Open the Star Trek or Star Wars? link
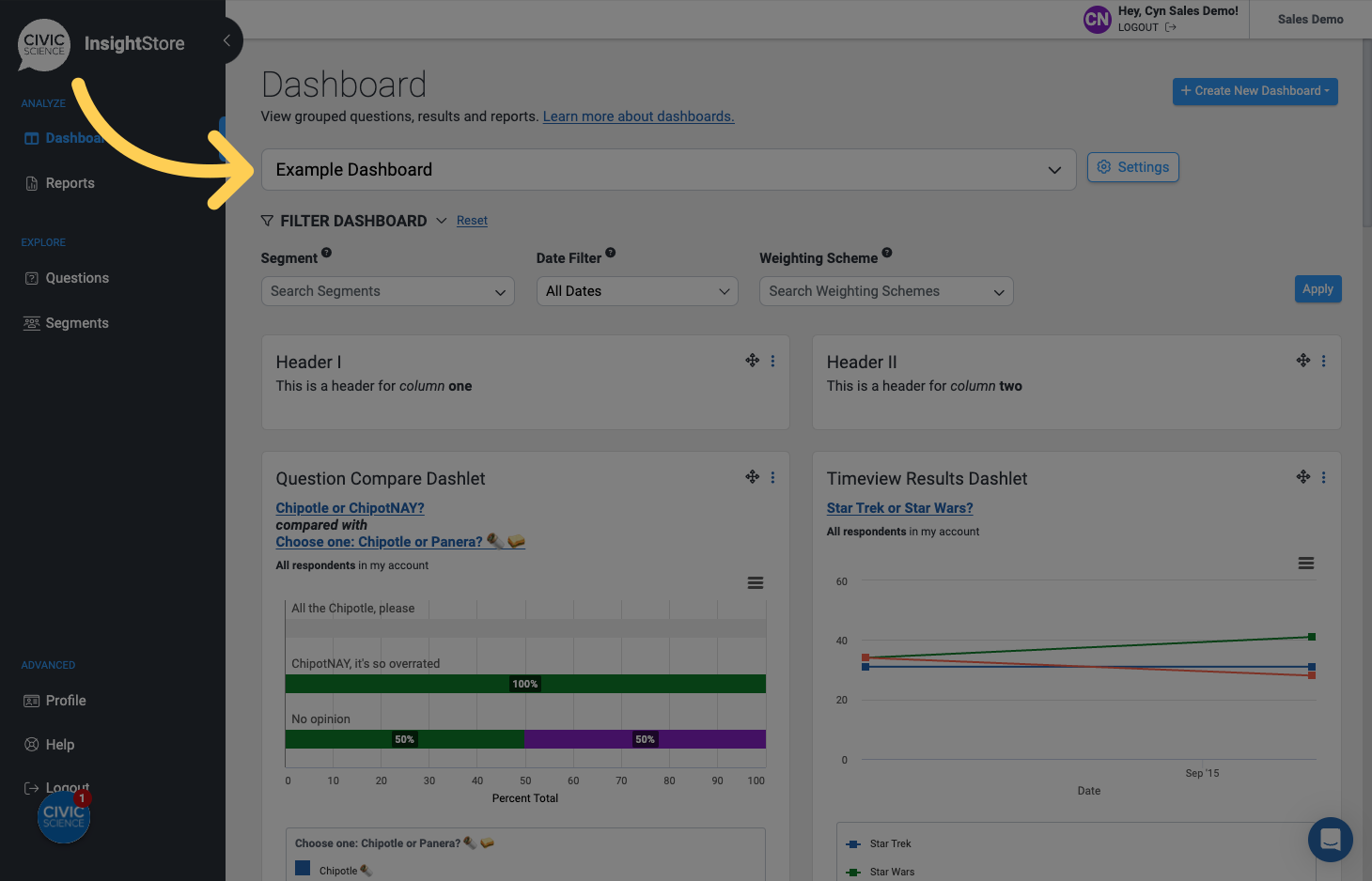 coord(899,508)
